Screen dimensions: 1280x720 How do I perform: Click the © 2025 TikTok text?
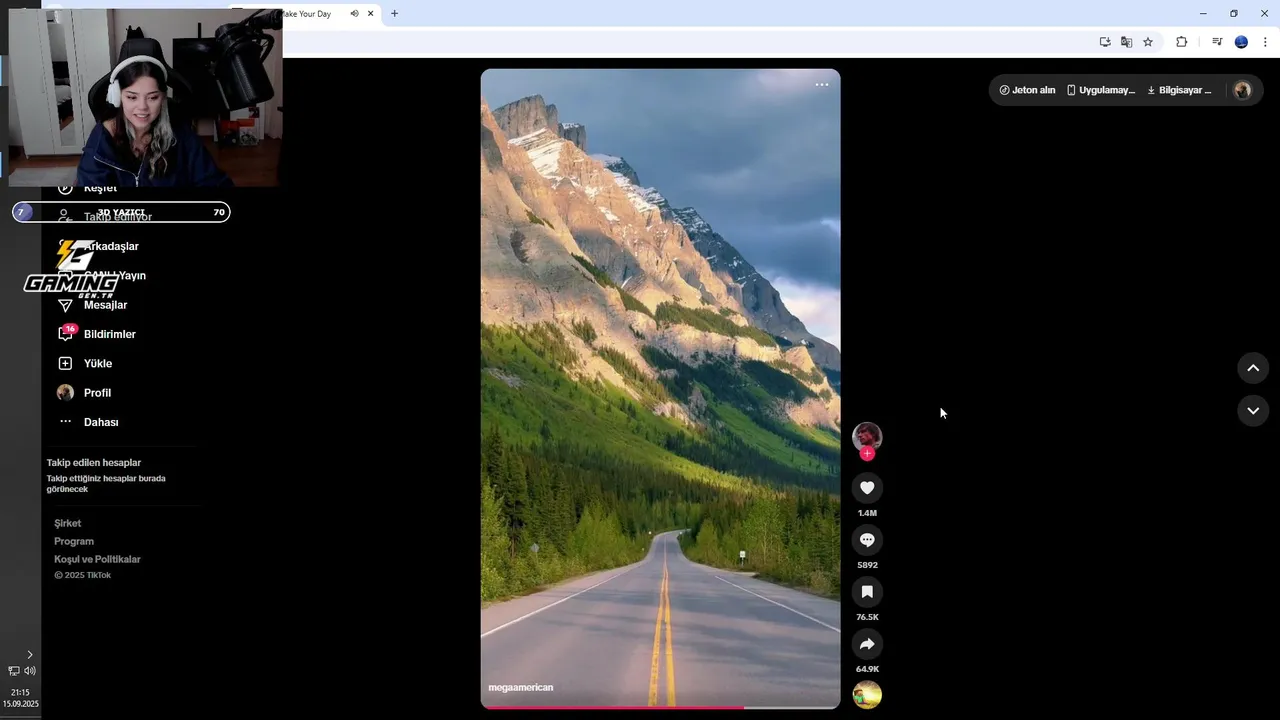tap(82, 576)
